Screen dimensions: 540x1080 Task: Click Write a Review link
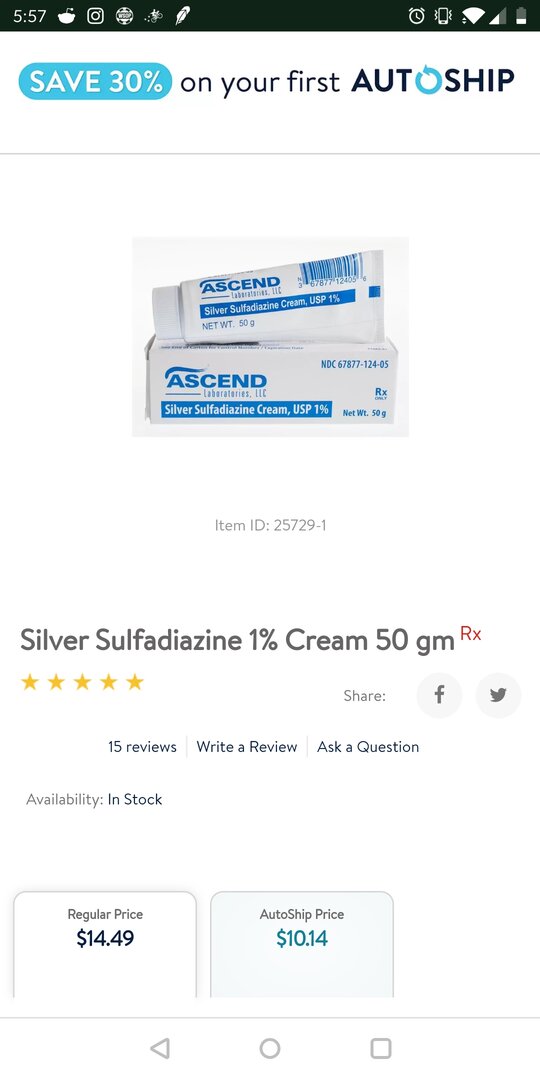point(247,747)
